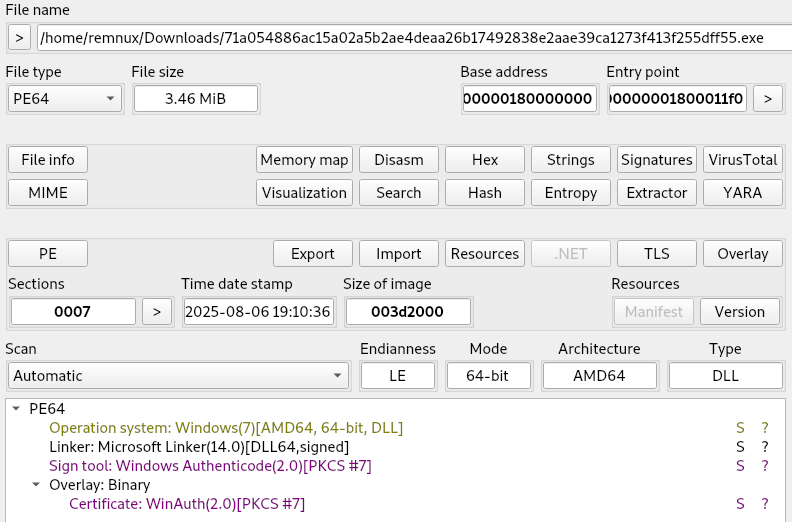Open the Hash tool

[x=485, y=193]
